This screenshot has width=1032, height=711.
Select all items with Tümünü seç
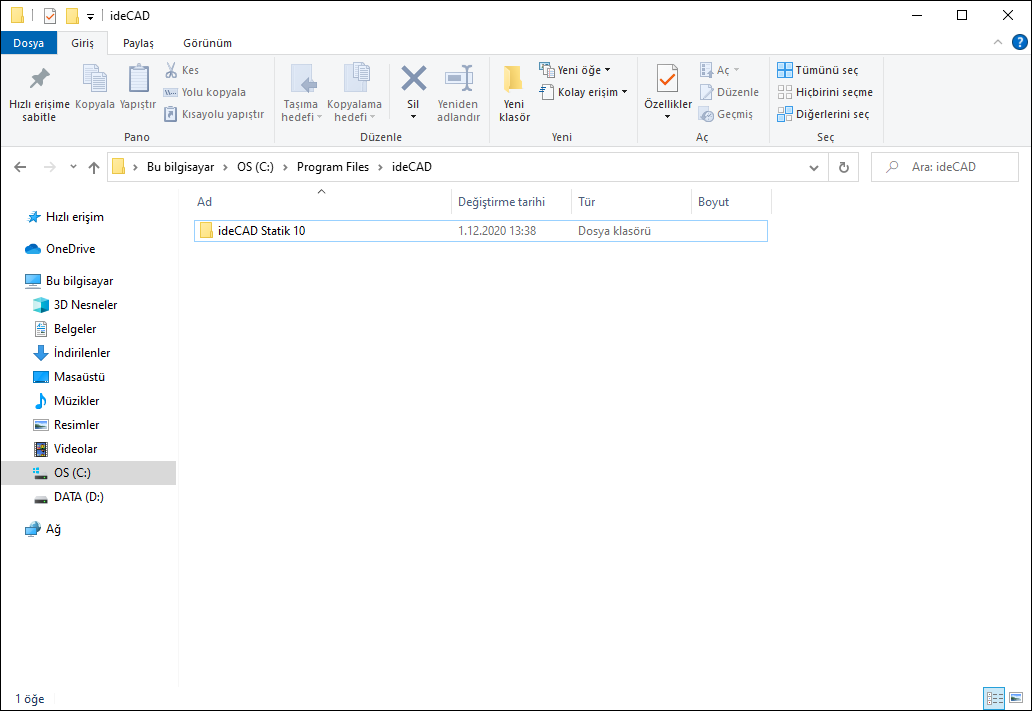pyautogui.click(x=817, y=70)
